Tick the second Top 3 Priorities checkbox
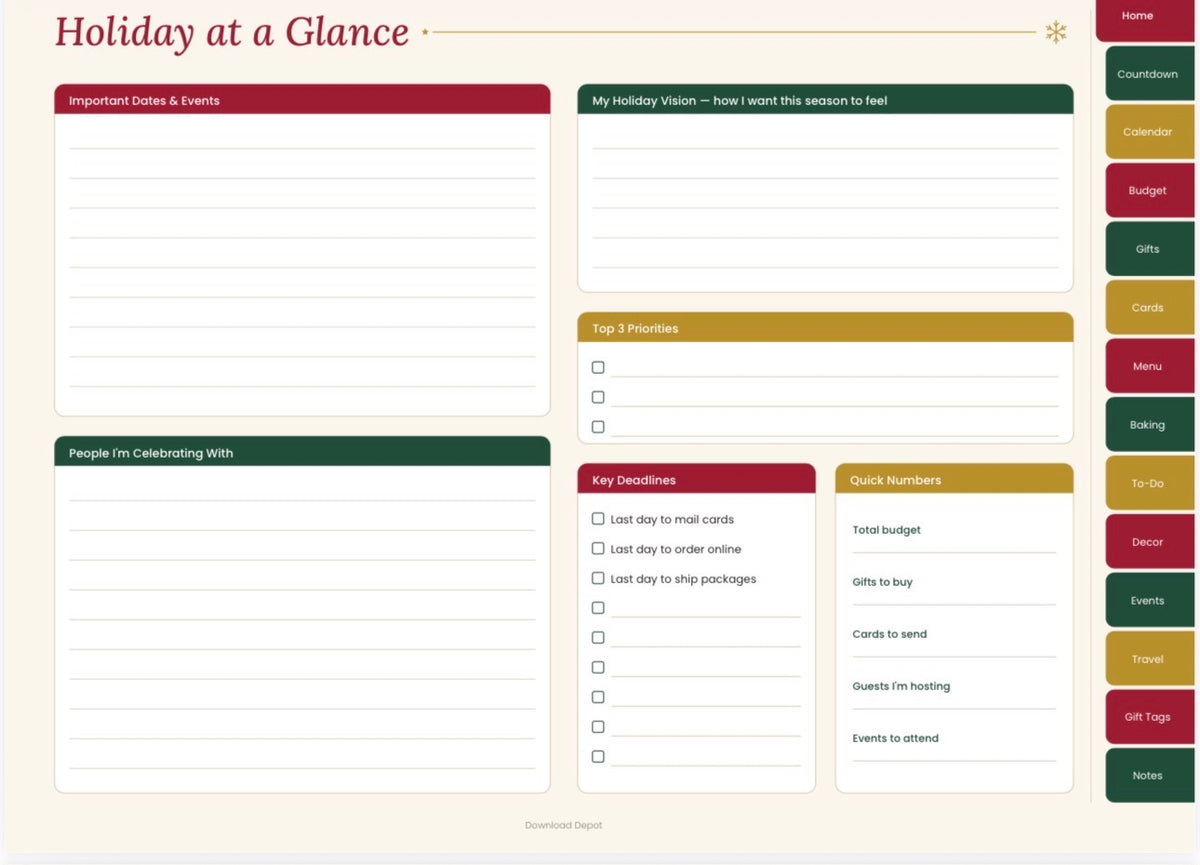This screenshot has width=1200, height=865. click(x=598, y=397)
